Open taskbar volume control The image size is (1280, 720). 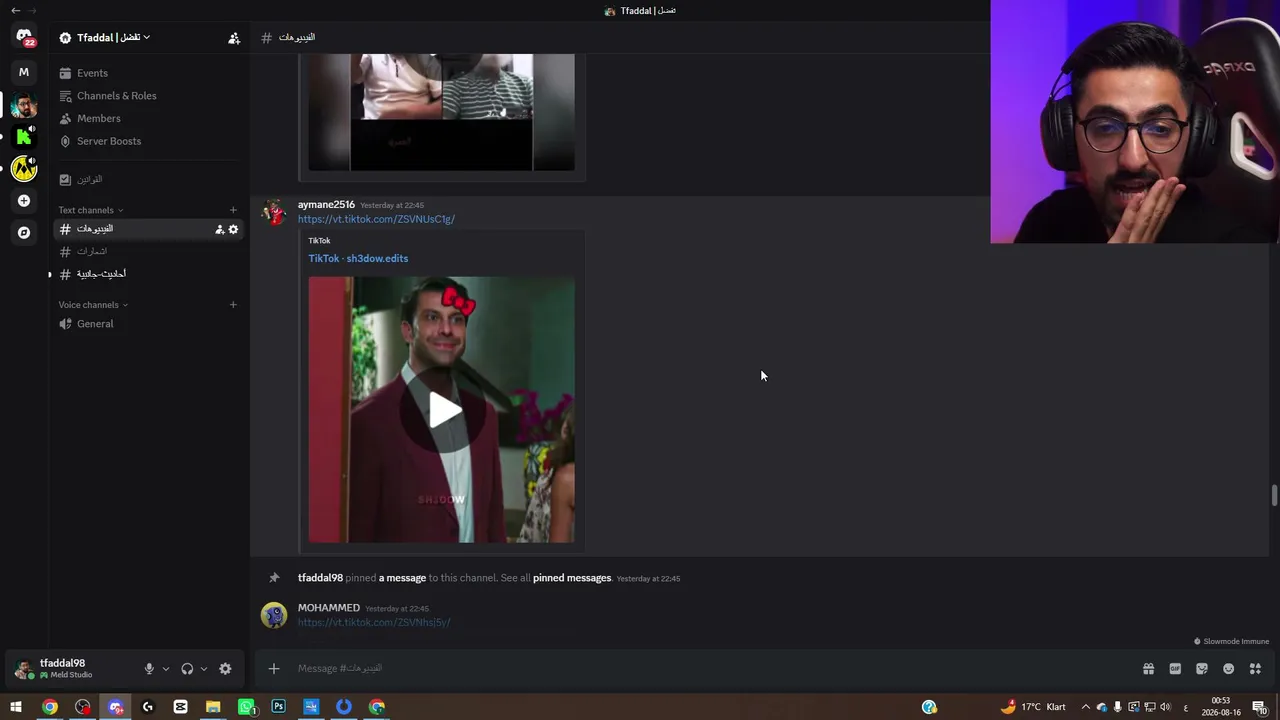pyautogui.click(x=1165, y=707)
